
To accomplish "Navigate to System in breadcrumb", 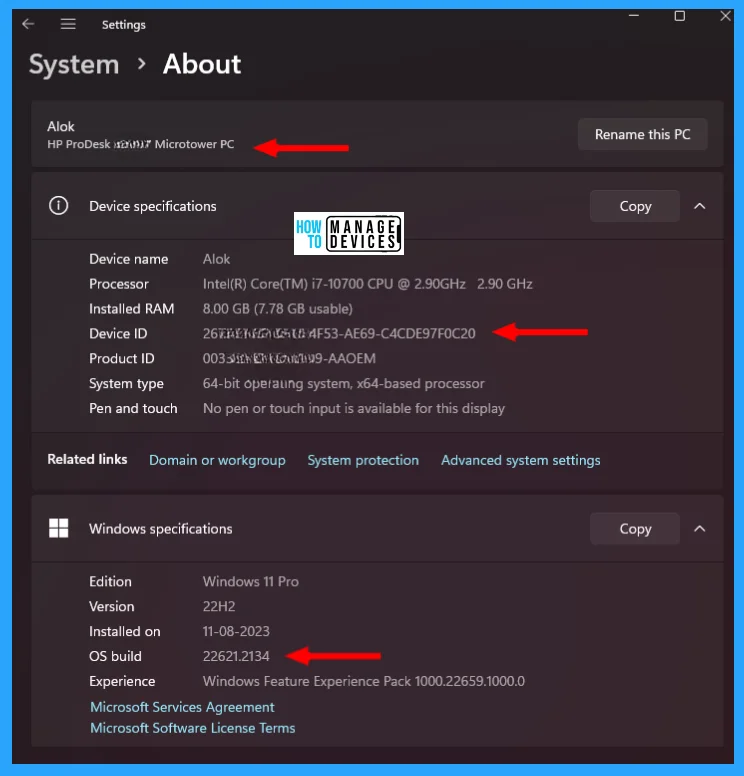I will tap(74, 64).
